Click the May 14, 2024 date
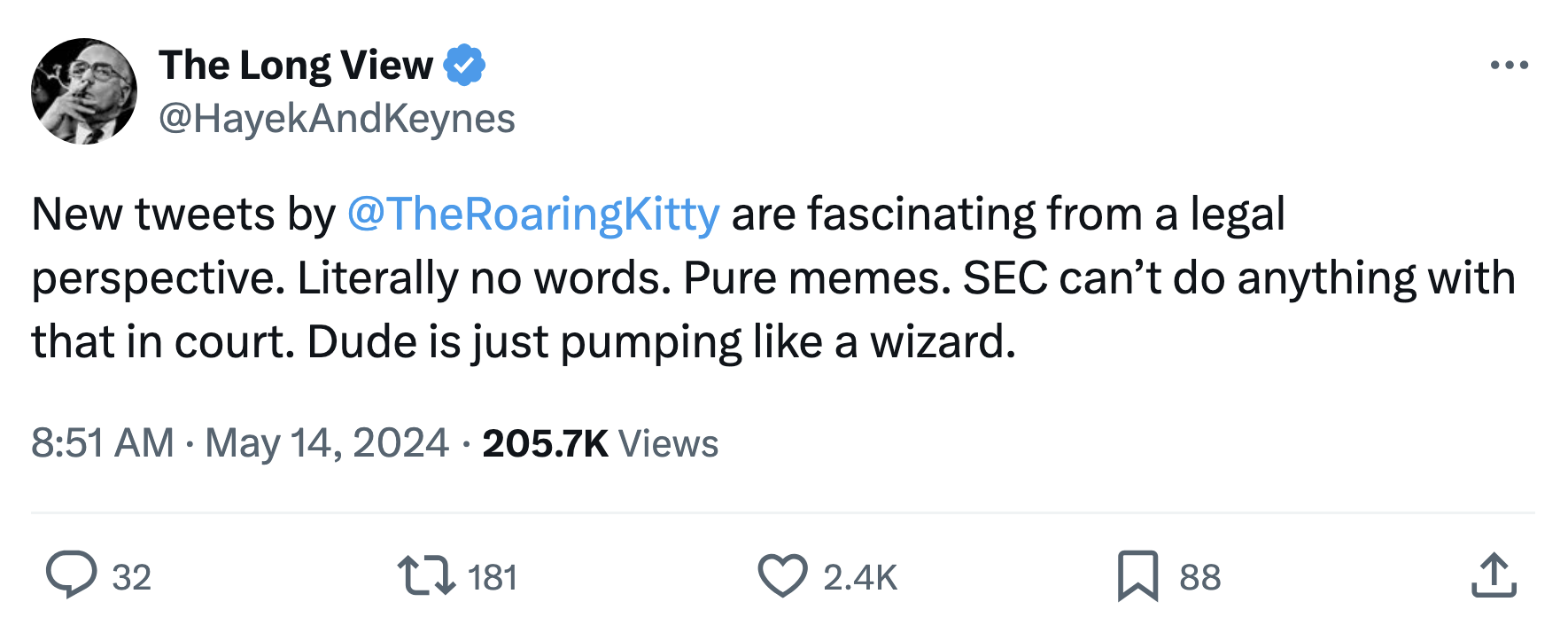The image size is (1568, 633). (327, 443)
